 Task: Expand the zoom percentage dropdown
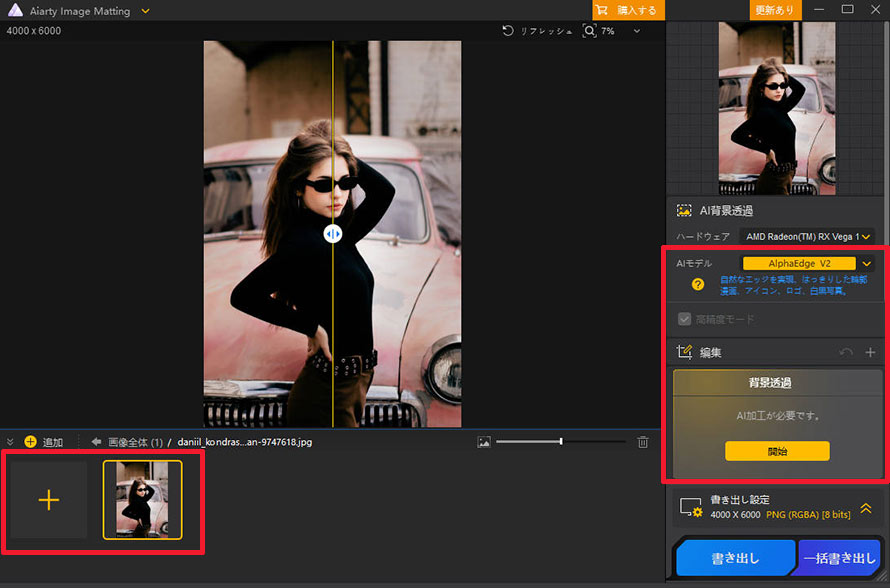[637, 31]
